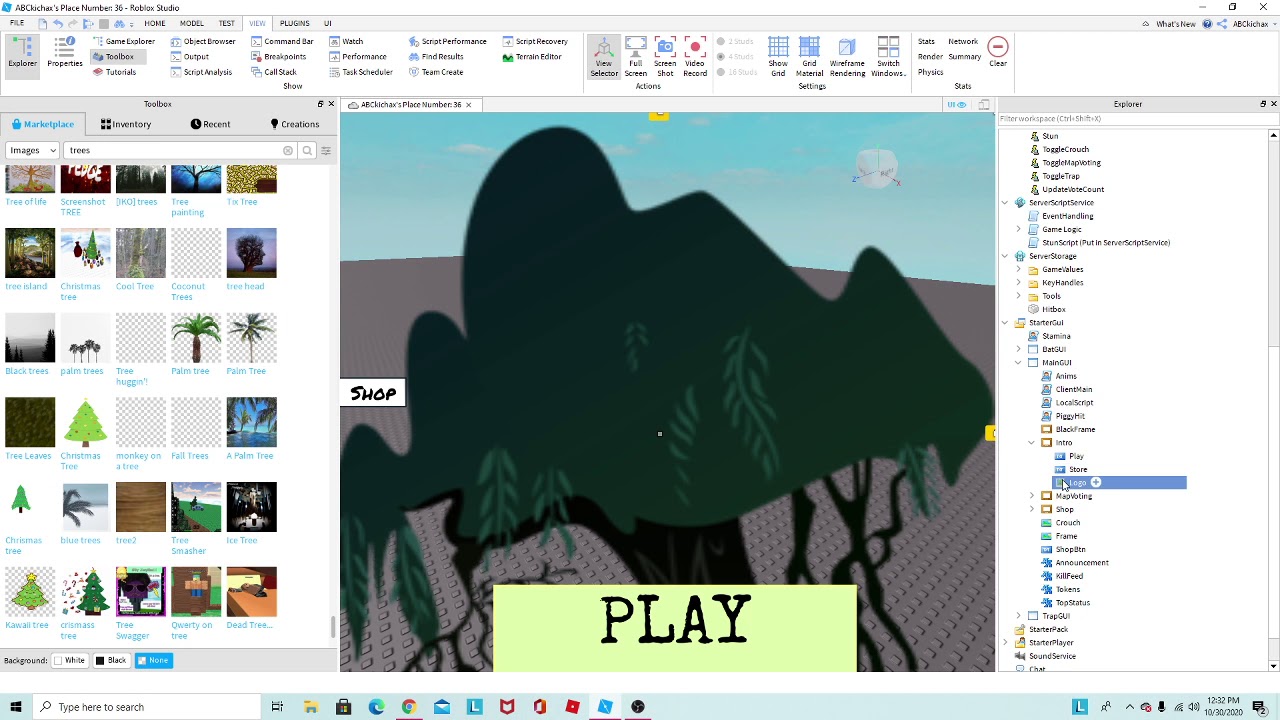Open the HOME ribbon tab
This screenshot has height=720, width=1280.
pos(154,23)
